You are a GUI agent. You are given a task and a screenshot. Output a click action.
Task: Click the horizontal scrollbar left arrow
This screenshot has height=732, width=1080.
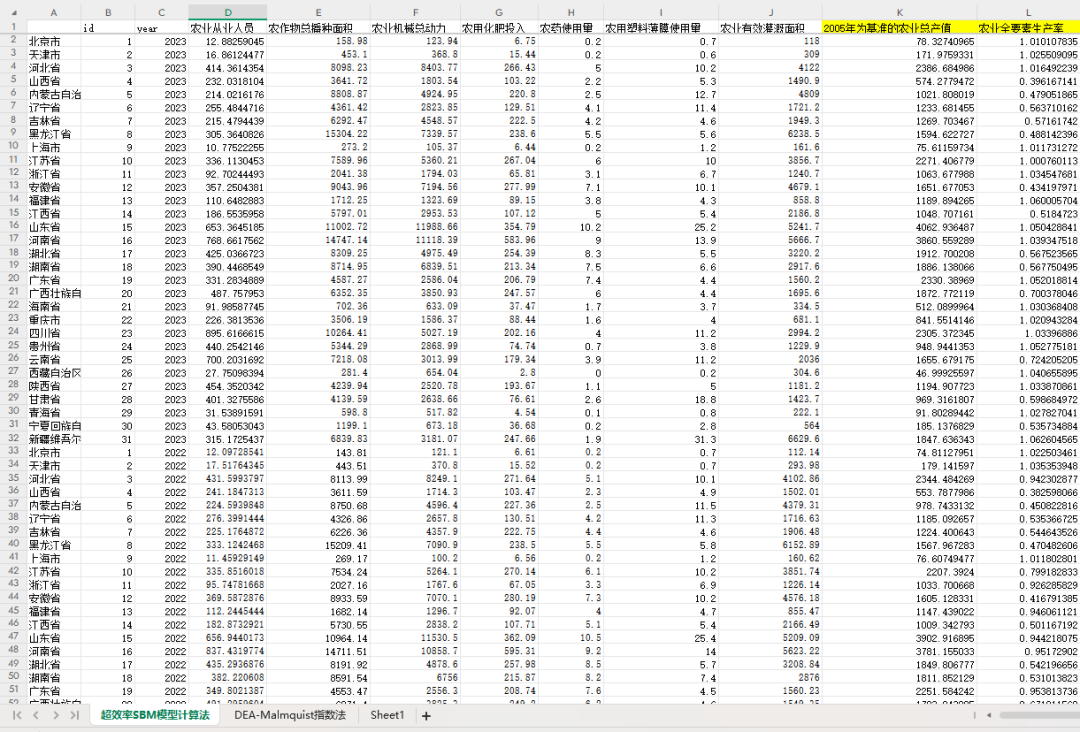click(x=989, y=715)
